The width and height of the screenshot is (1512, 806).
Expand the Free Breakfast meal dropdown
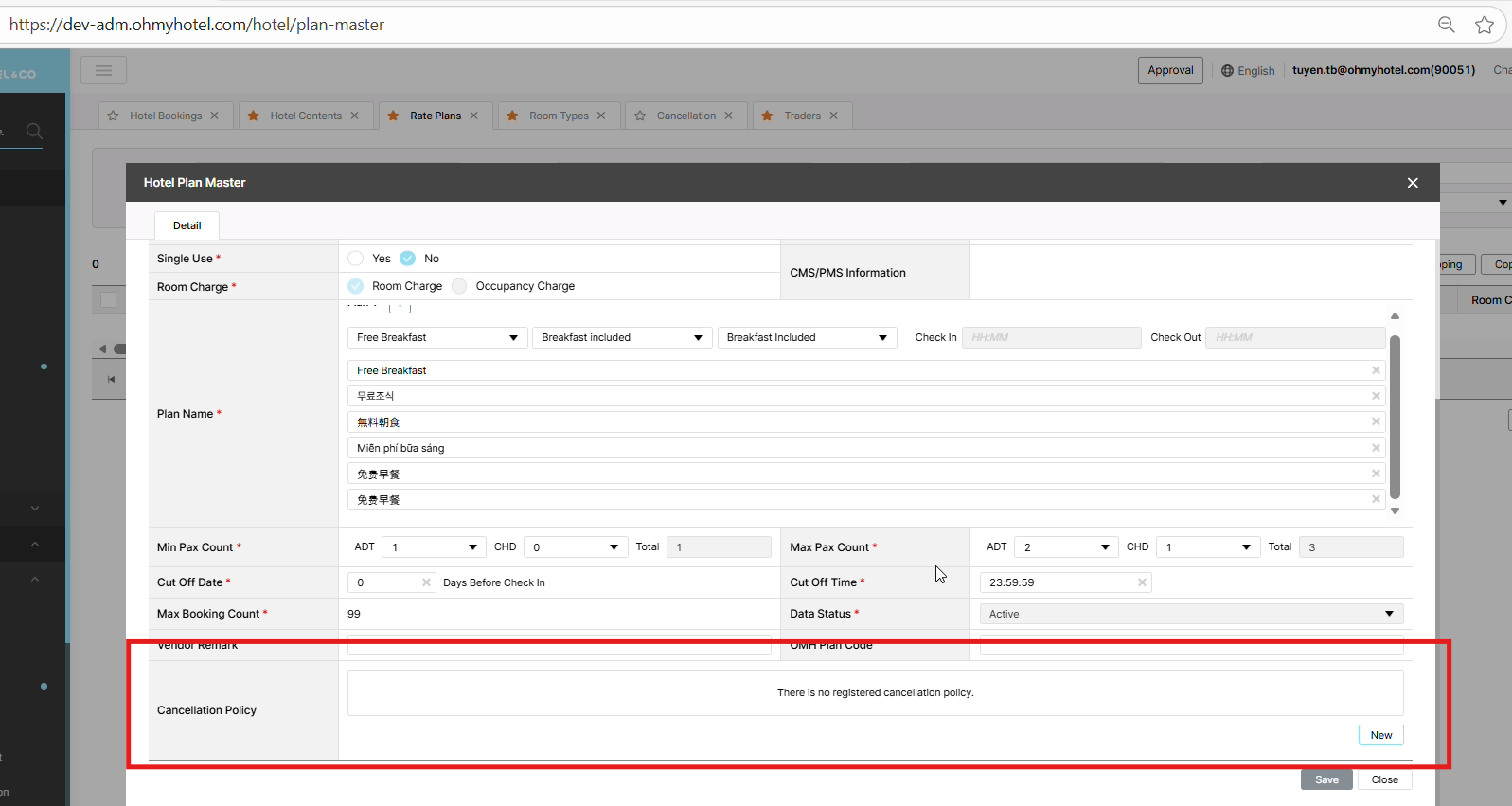[x=436, y=338]
